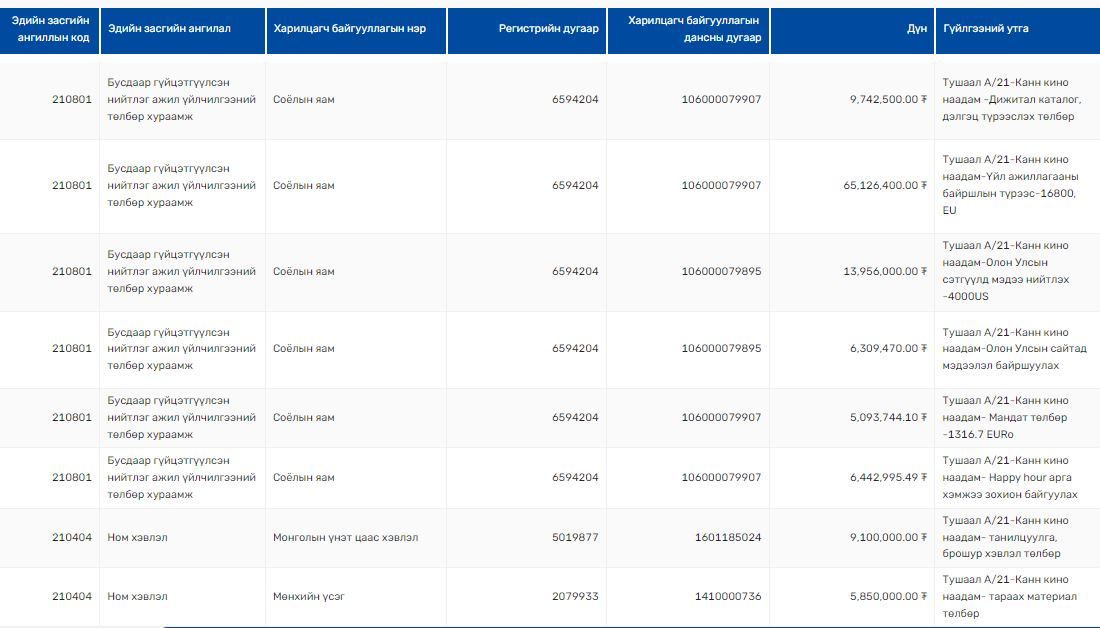Sort by the 'Дүн' amount column header
This screenshot has width=1100, height=628.
[916, 29]
